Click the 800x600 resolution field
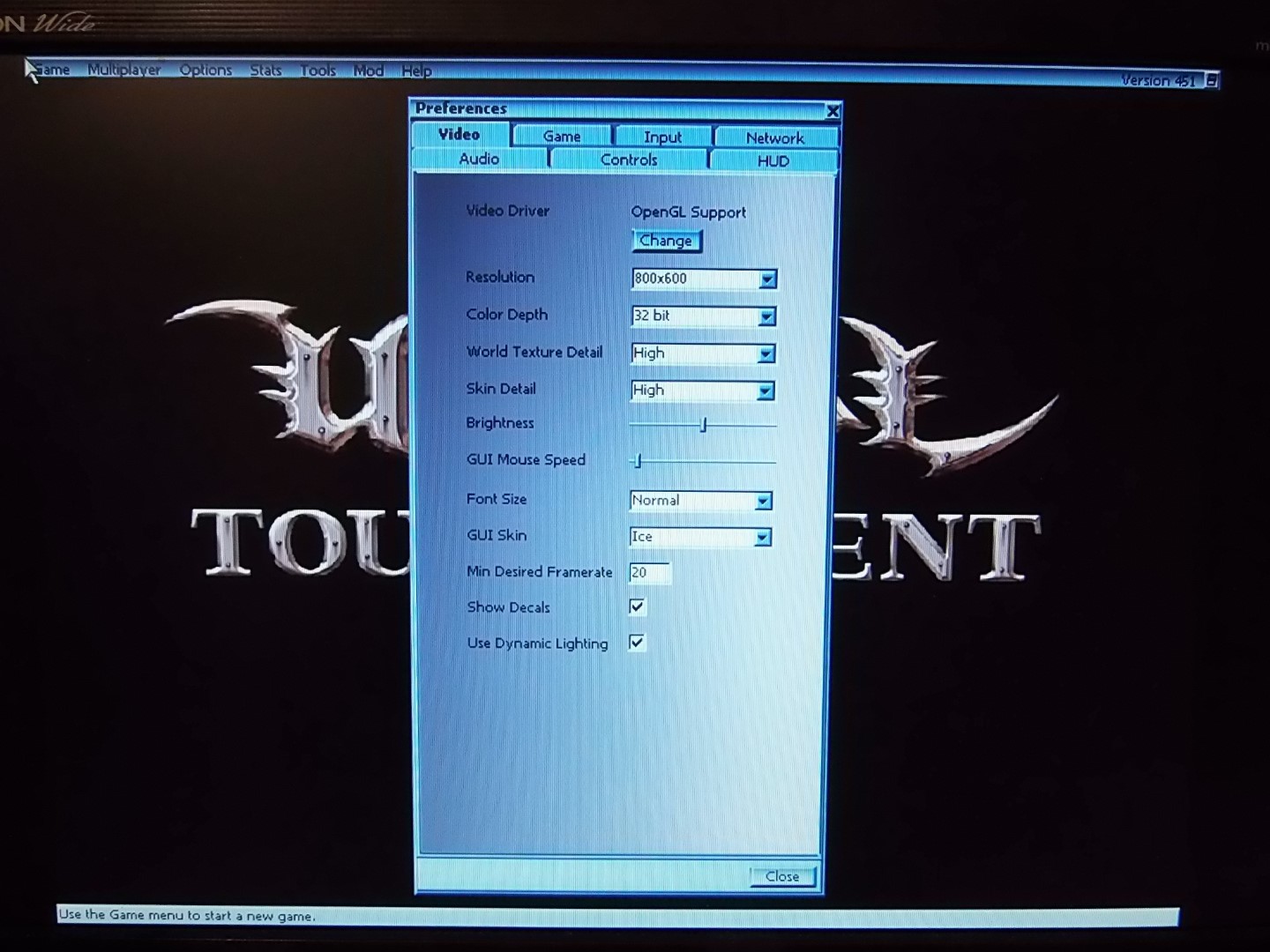 coord(695,279)
